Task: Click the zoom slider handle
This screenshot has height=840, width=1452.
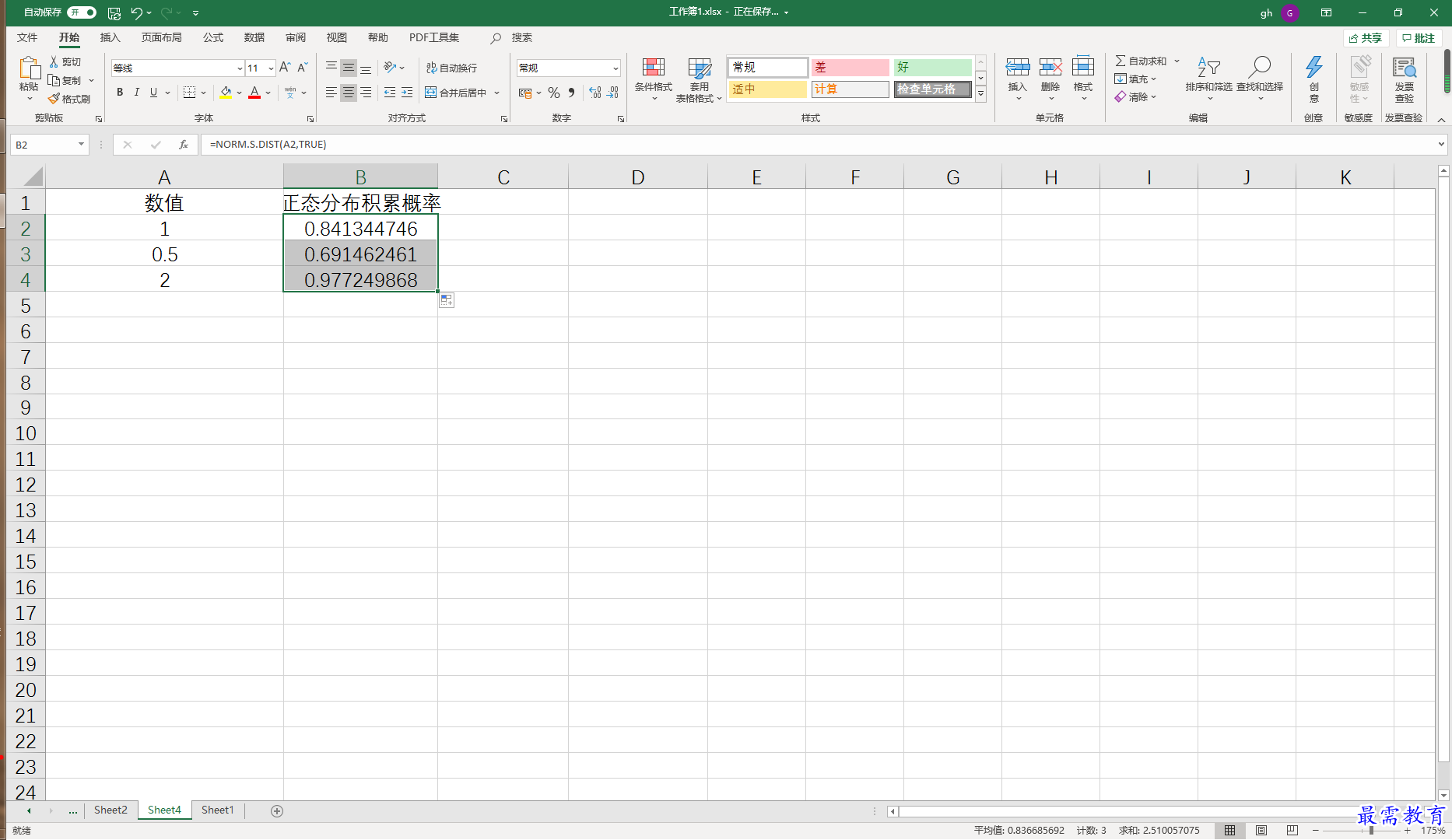Action: coord(1371,831)
